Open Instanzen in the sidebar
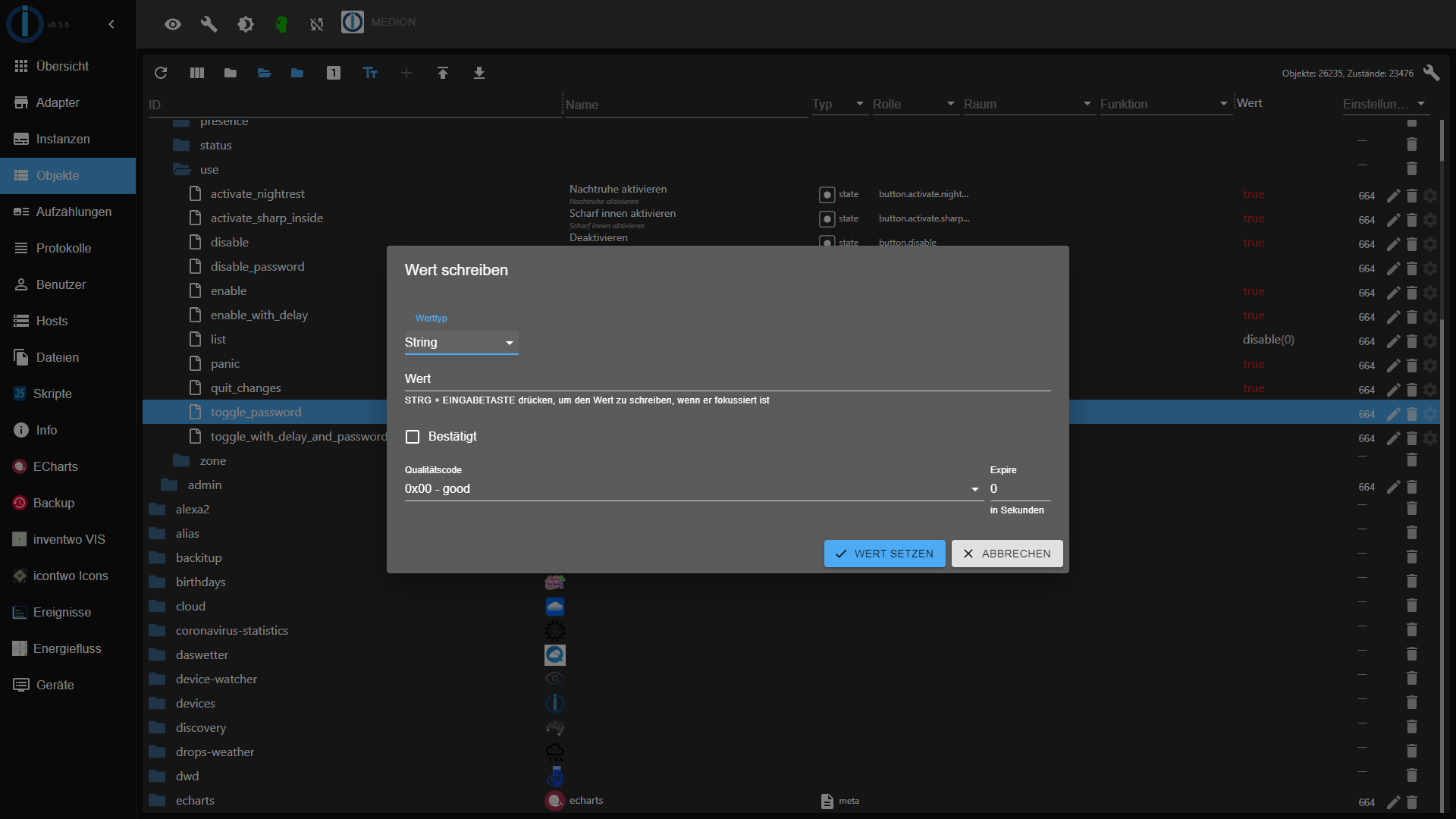 67,139
